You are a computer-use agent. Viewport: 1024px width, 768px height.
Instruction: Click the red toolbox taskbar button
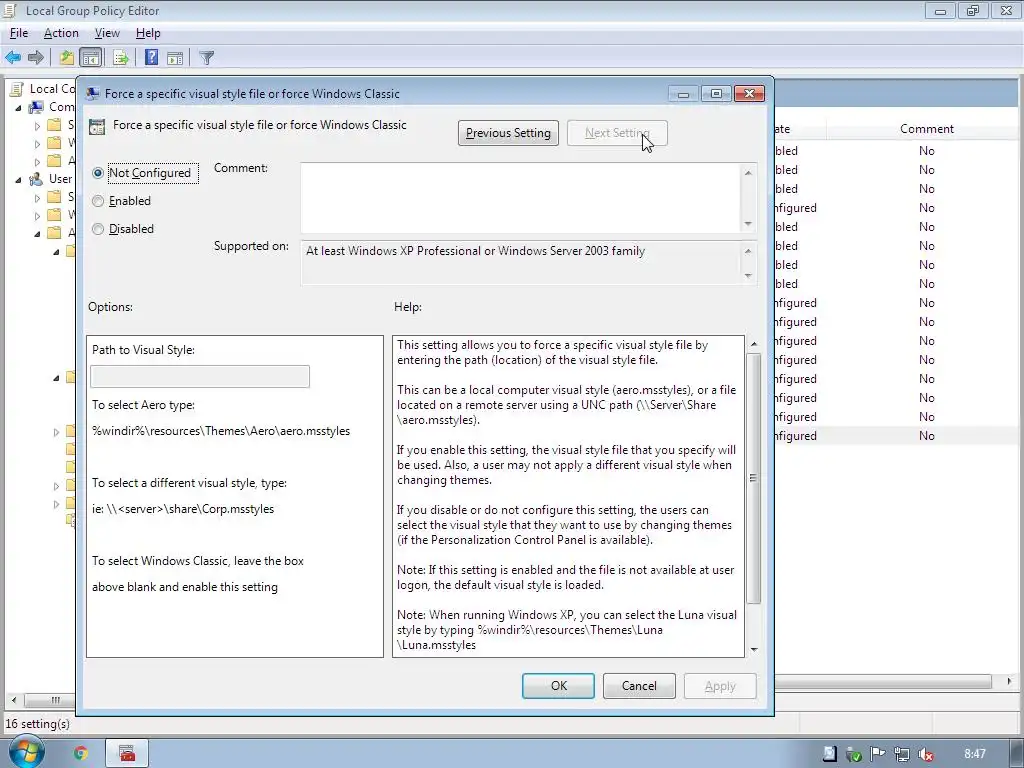pos(127,753)
